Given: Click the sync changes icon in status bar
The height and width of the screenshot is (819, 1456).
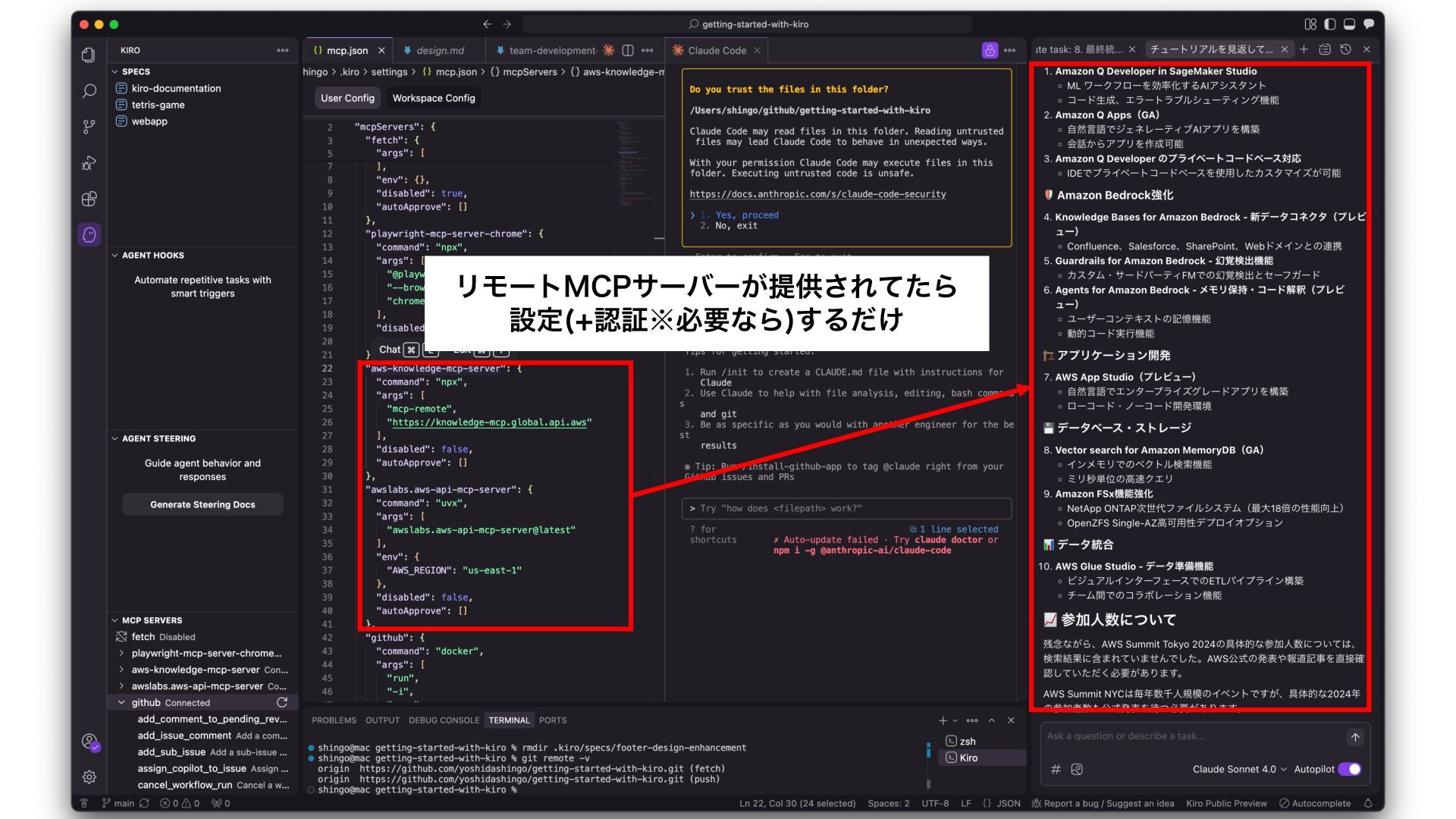Looking at the screenshot, I should pyautogui.click(x=144, y=803).
